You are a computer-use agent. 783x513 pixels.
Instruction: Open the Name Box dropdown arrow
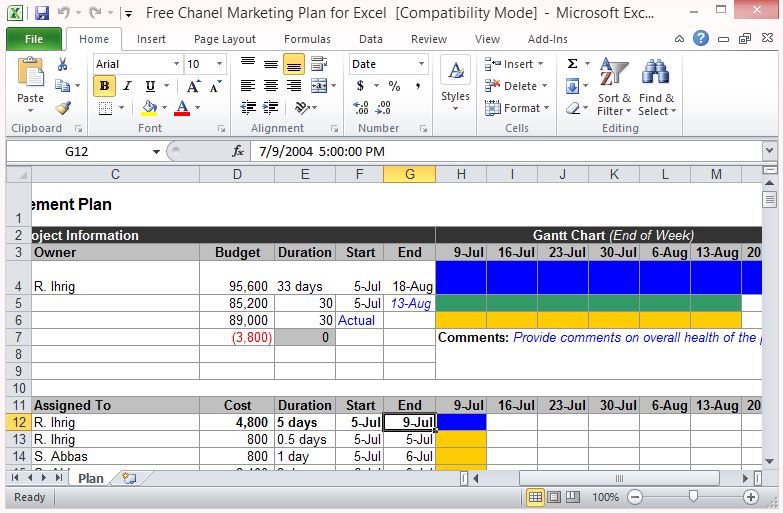click(x=156, y=152)
